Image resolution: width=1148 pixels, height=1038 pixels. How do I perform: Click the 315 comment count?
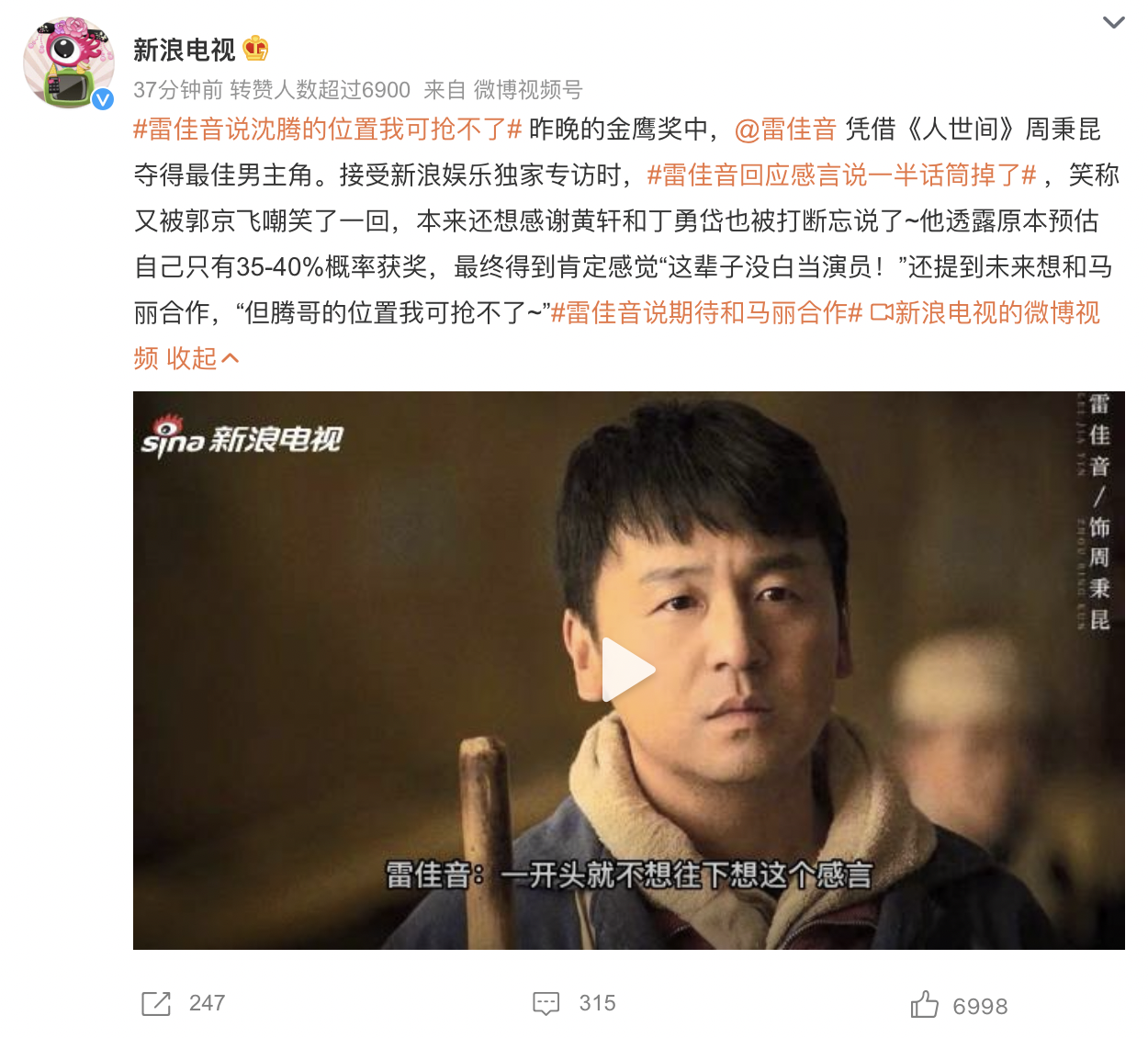click(598, 1003)
